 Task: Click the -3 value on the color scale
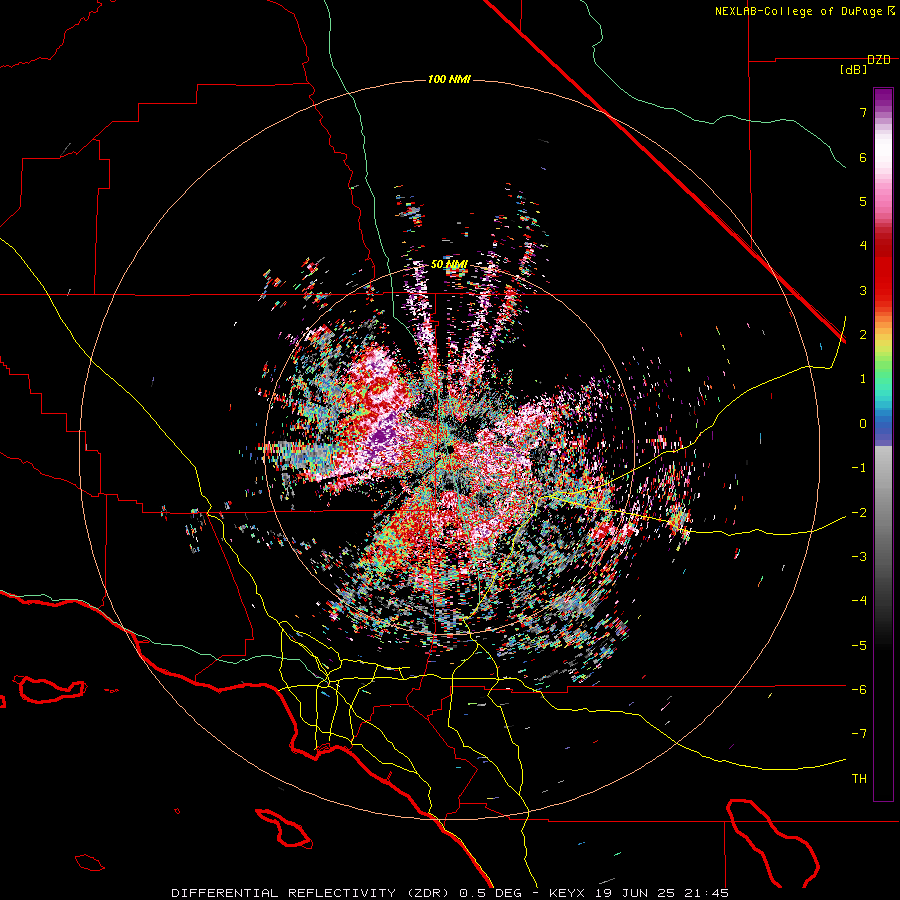click(x=859, y=557)
